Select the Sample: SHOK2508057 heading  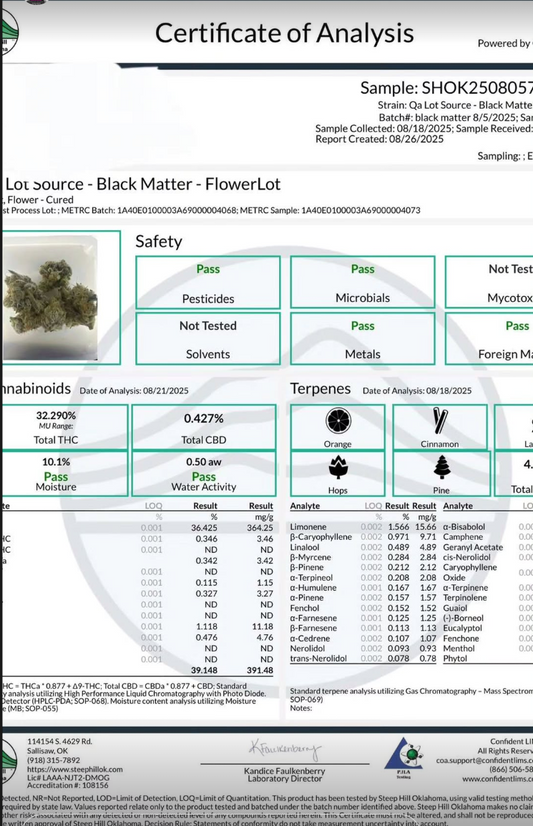tap(447, 87)
